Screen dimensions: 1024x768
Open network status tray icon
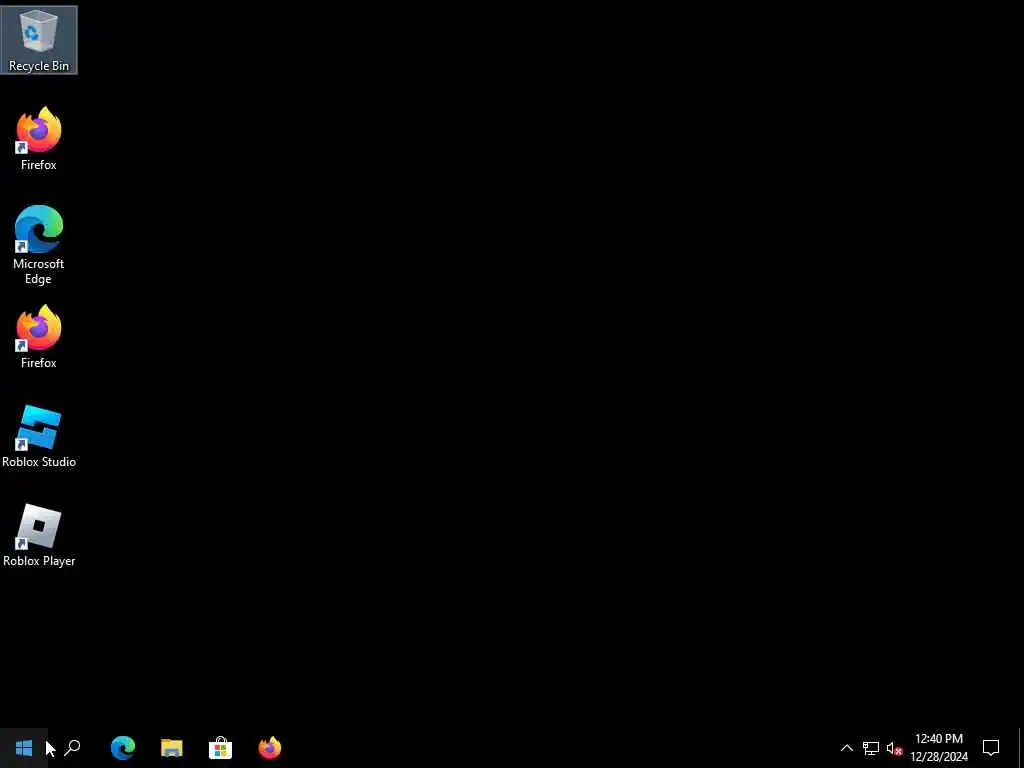click(x=871, y=748)
